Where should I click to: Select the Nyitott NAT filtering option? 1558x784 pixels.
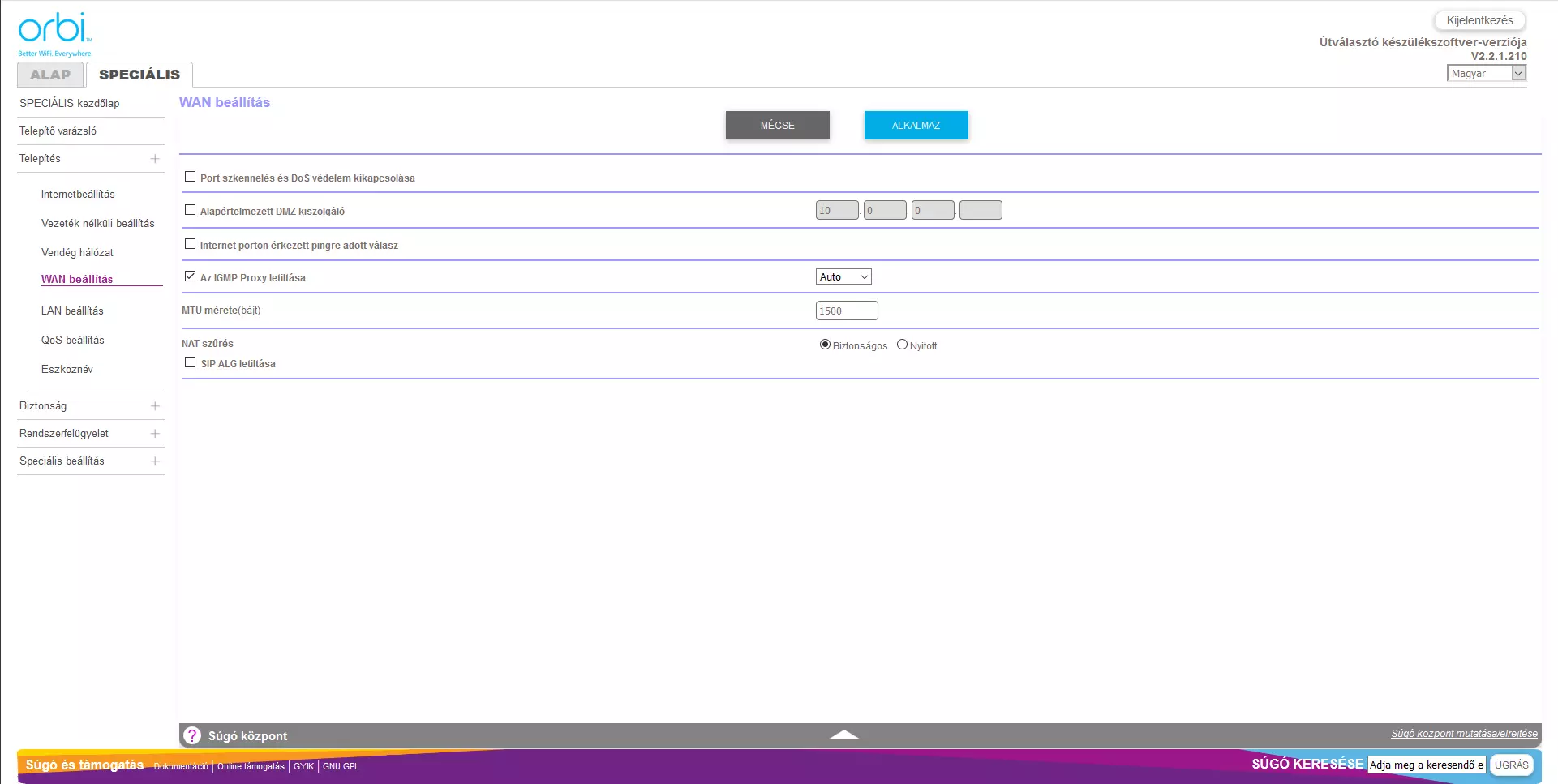902,345
